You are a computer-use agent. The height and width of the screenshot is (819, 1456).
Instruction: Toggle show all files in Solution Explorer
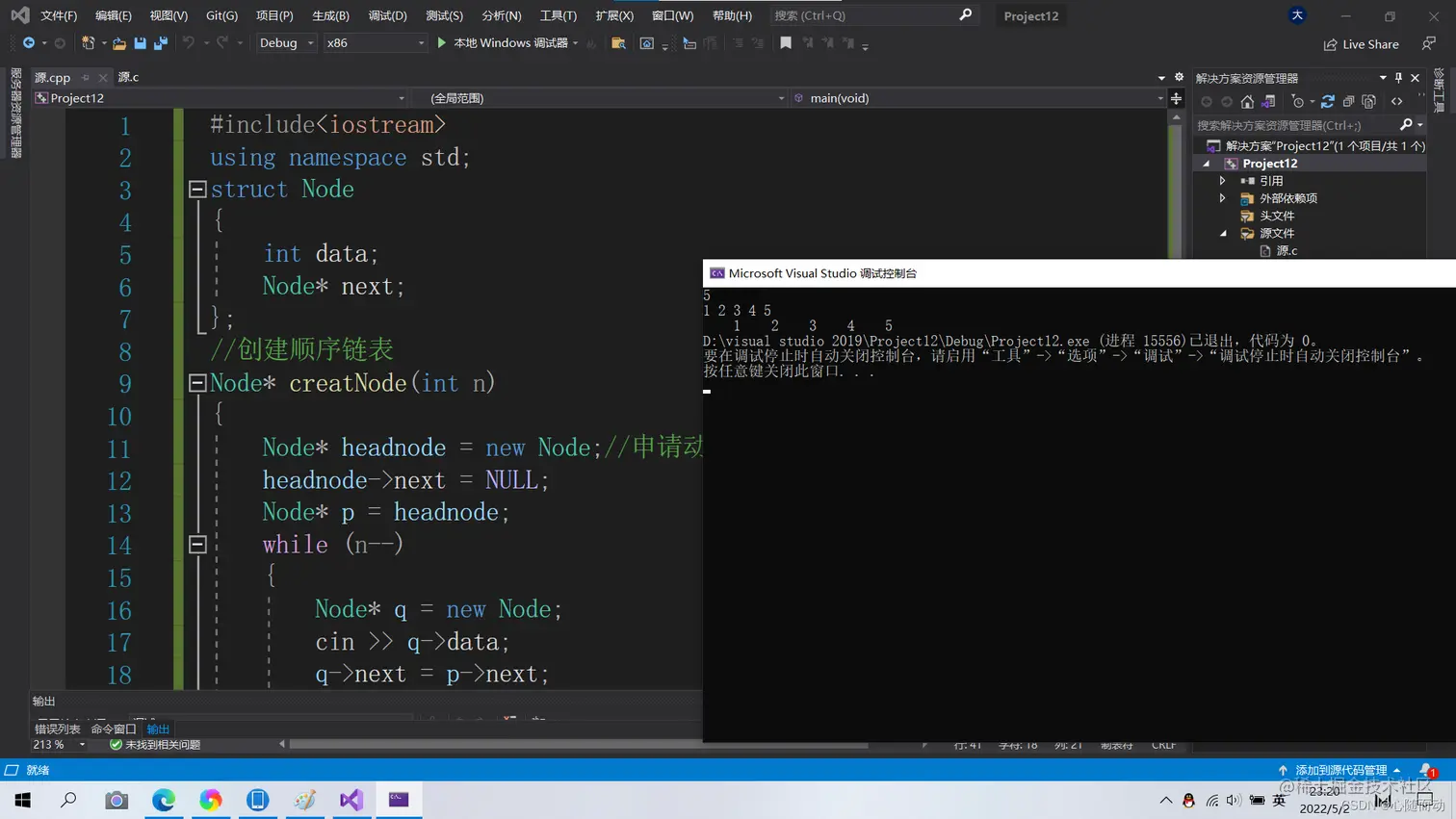(x=1368, y=101)
